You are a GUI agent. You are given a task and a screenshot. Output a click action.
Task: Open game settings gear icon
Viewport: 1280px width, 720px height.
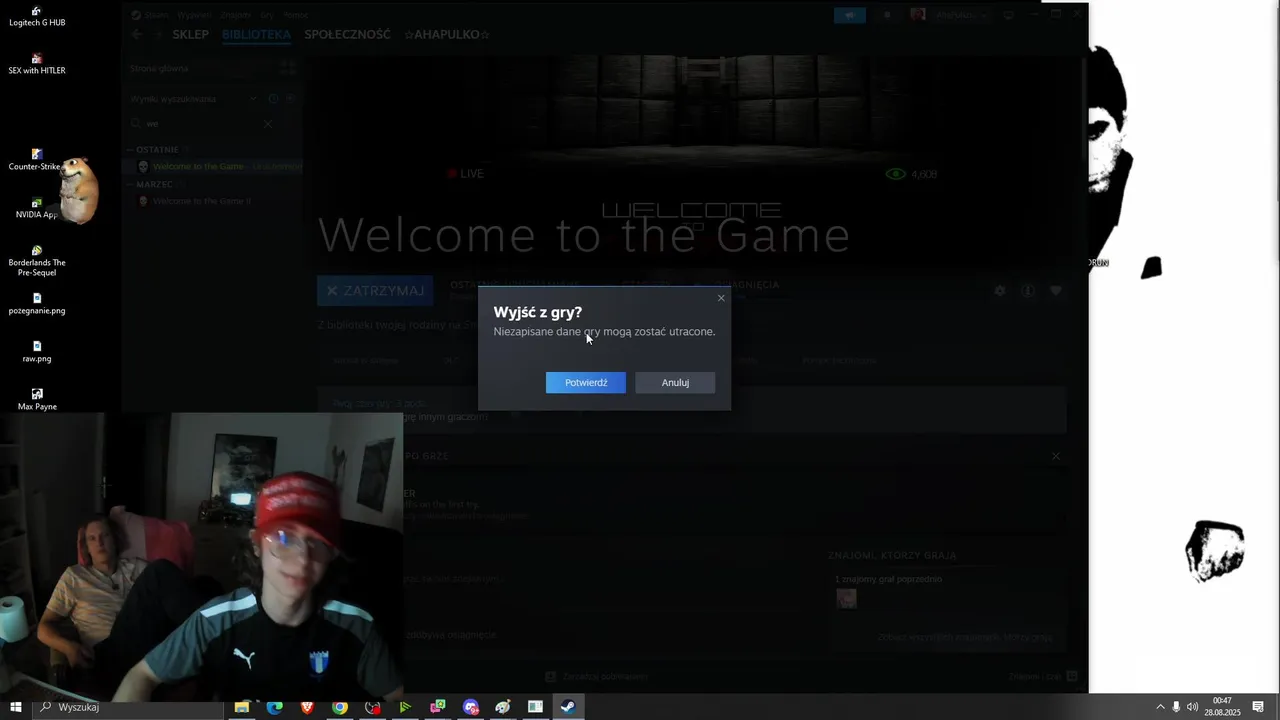(x=999, y=291)
